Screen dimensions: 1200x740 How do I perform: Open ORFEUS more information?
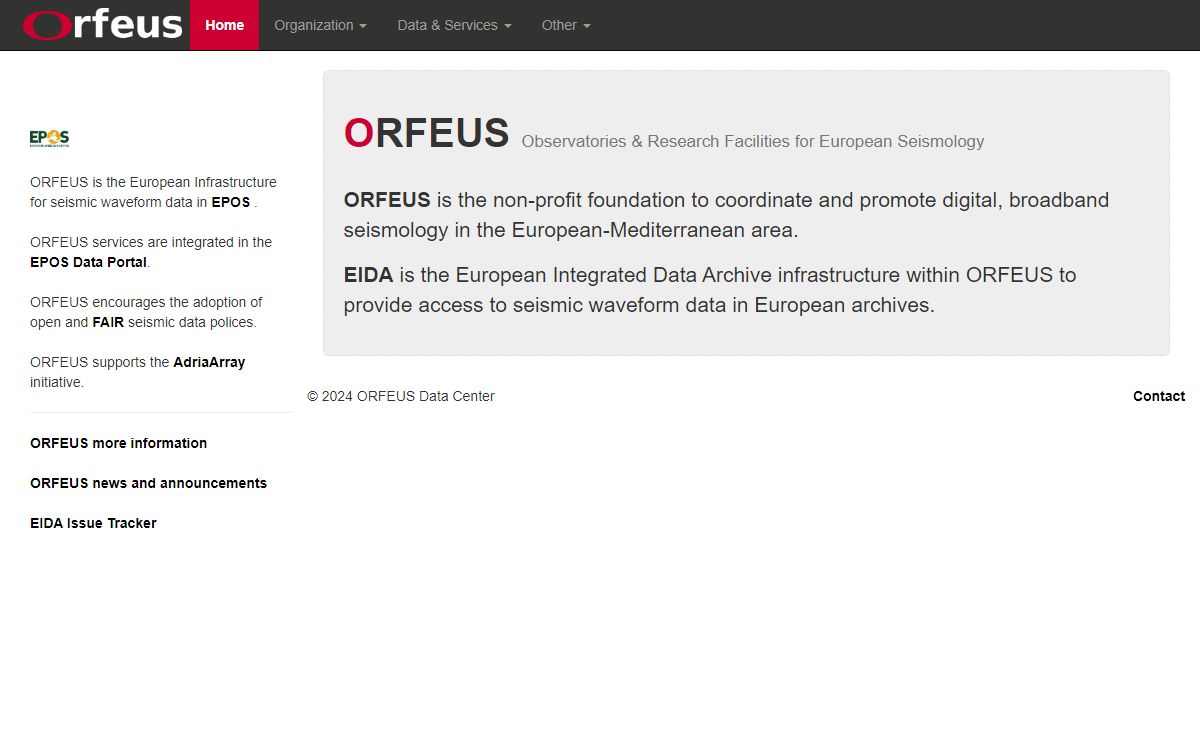pos(118,443)
